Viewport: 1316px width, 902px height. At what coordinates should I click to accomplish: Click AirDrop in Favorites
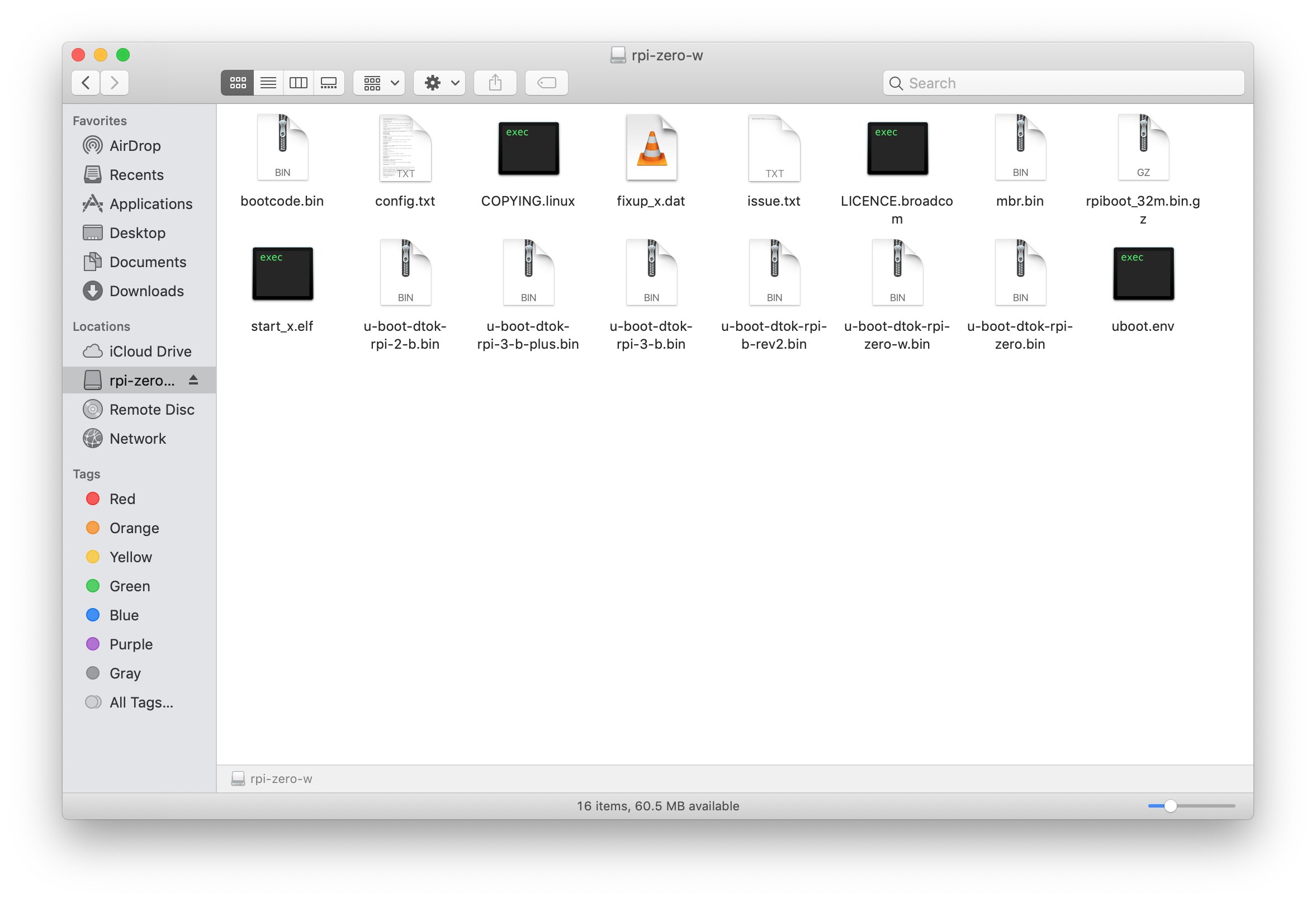(x=135, y=146)
